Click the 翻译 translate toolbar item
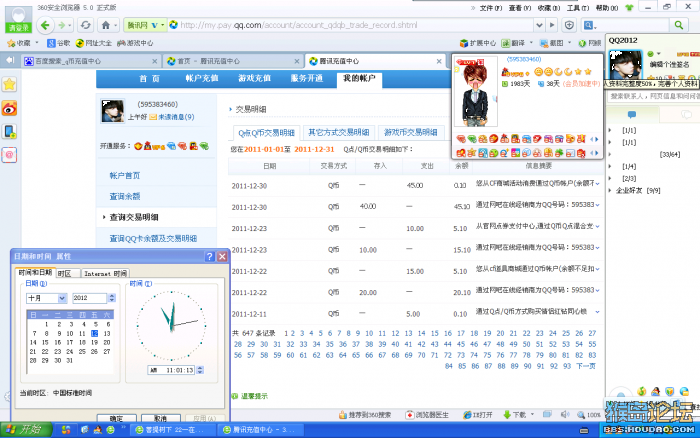700x438 pixels. tap(513, 43)
